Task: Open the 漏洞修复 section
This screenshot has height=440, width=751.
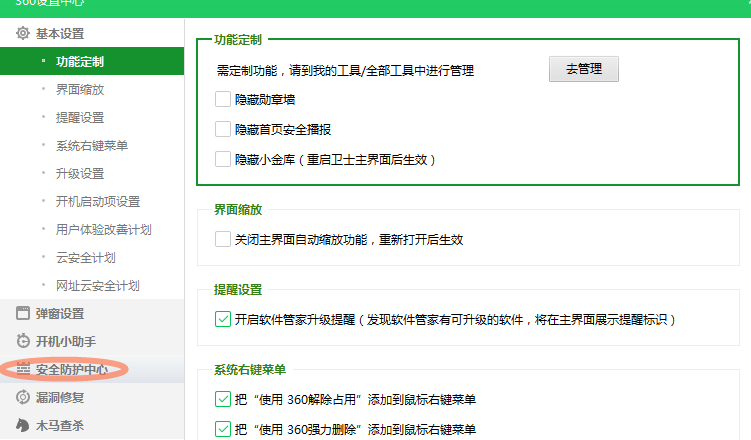Action: click(x=92, y=397)
